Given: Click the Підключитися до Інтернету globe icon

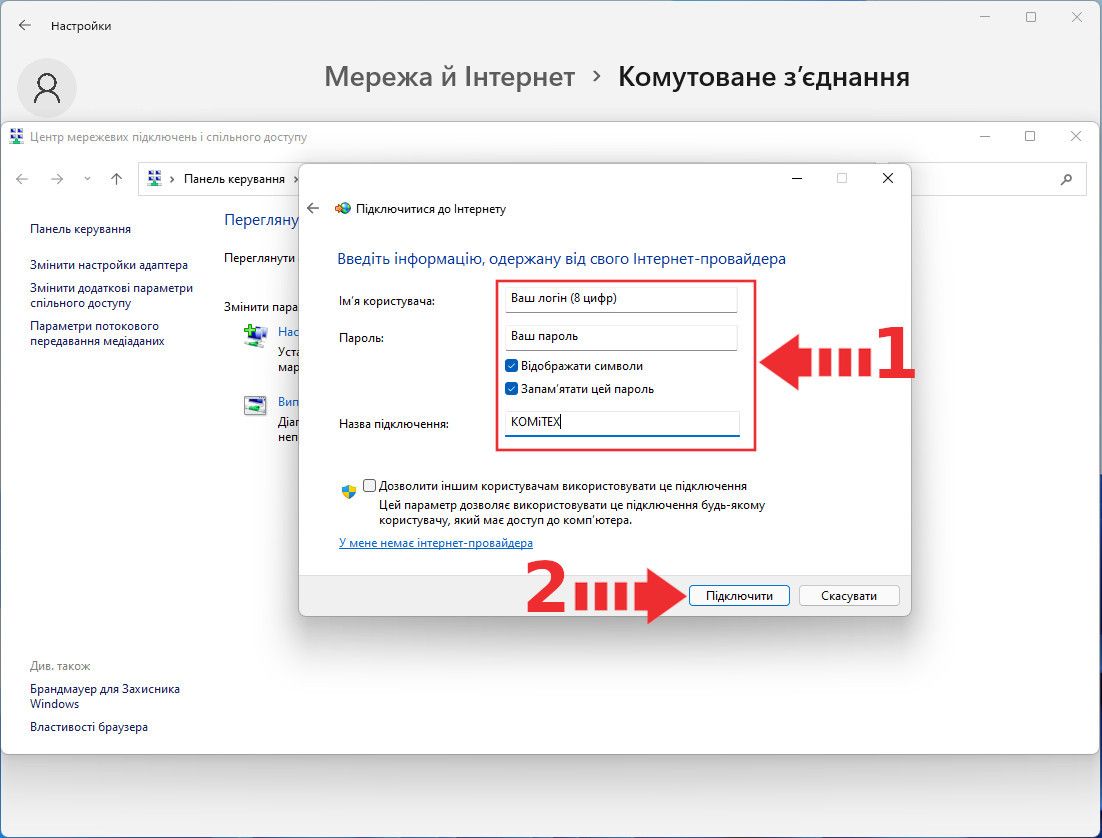Looking at the screenshot, I should (343, 209).
